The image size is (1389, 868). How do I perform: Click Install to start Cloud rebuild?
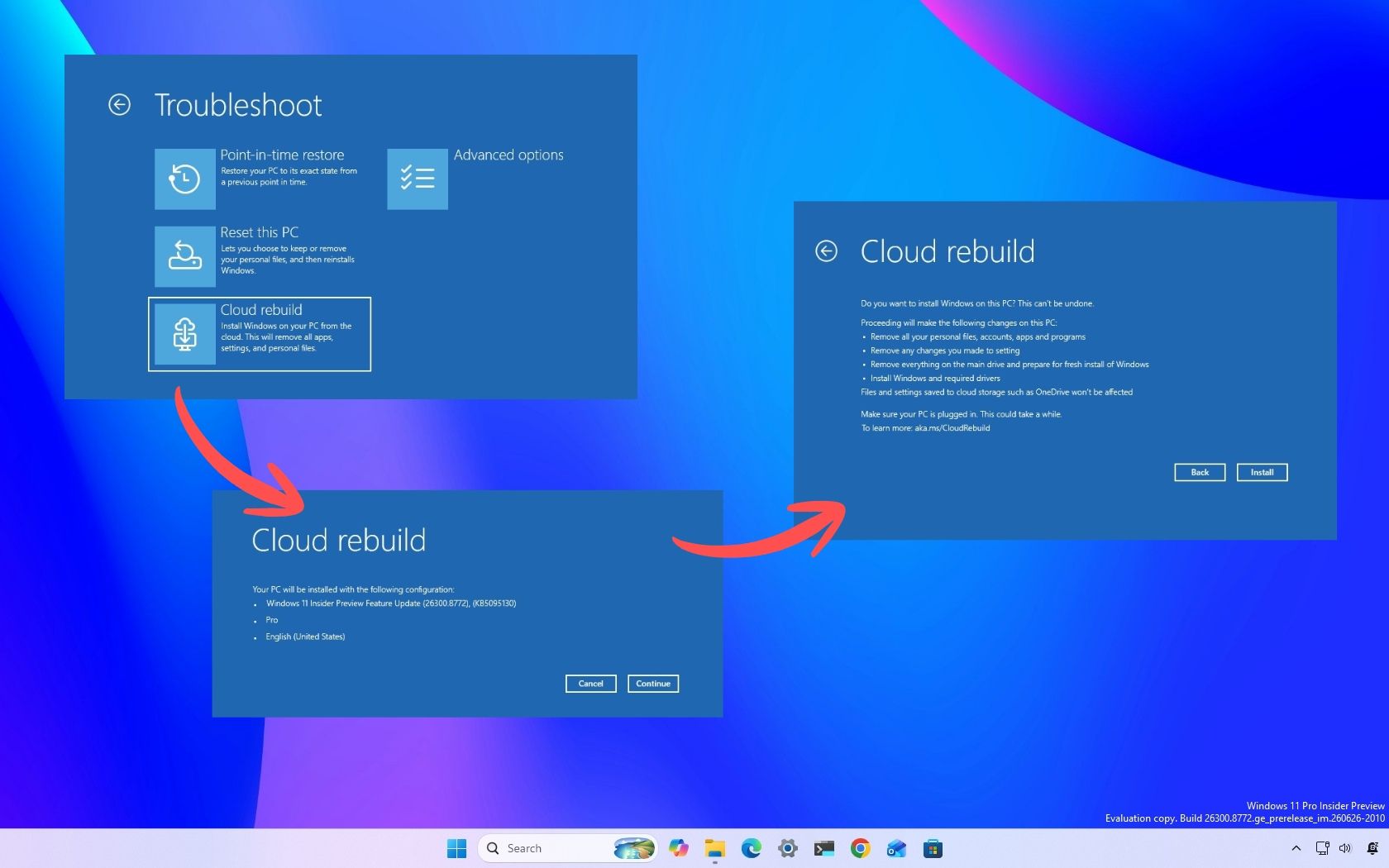coord(1262,472)
